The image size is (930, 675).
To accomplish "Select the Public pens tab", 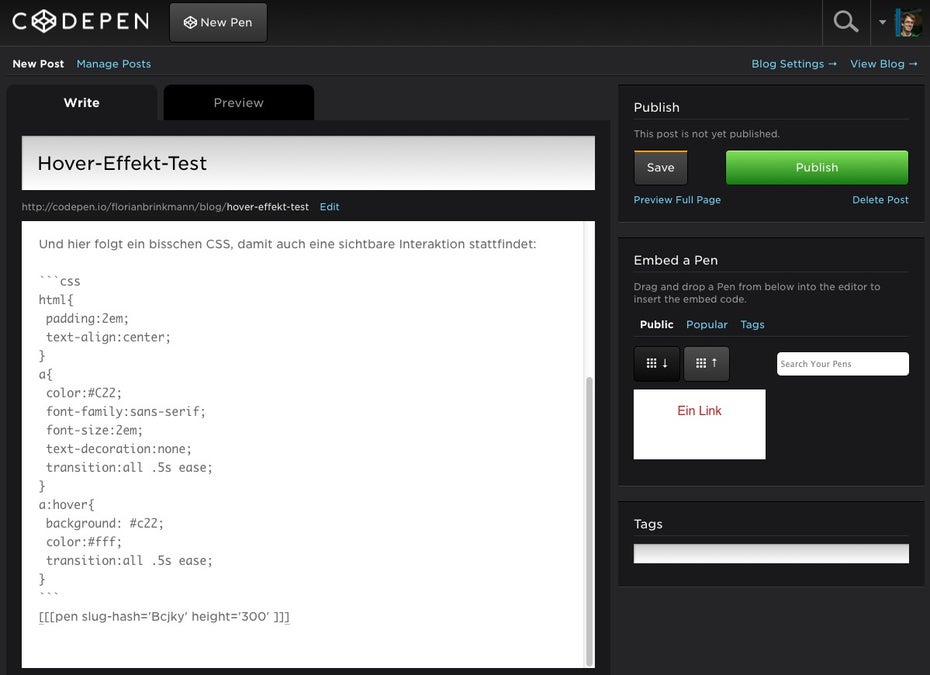I will click(657, 324).
